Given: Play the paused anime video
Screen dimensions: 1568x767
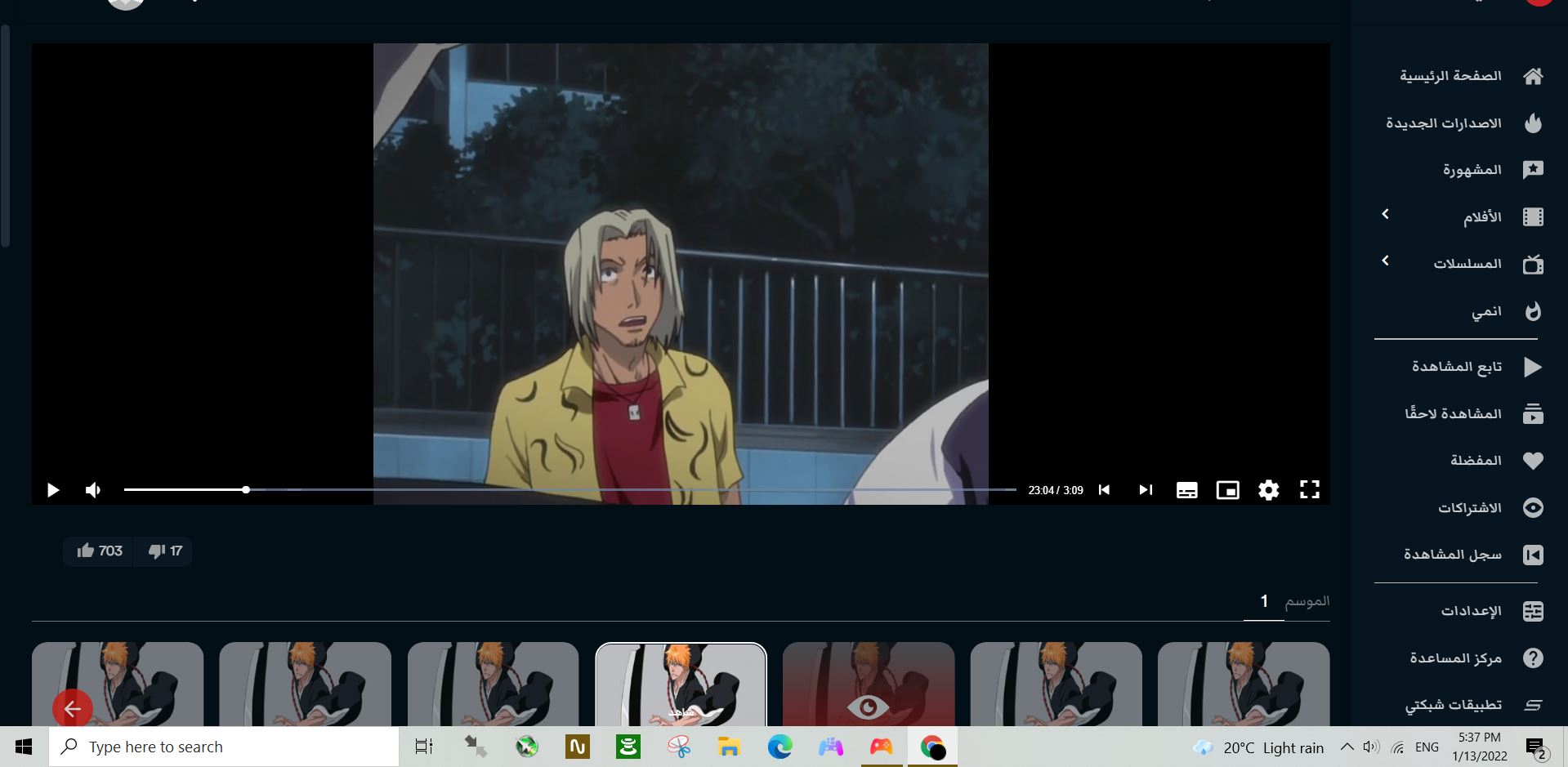Looking at the screenshot, I should (53, 490).
